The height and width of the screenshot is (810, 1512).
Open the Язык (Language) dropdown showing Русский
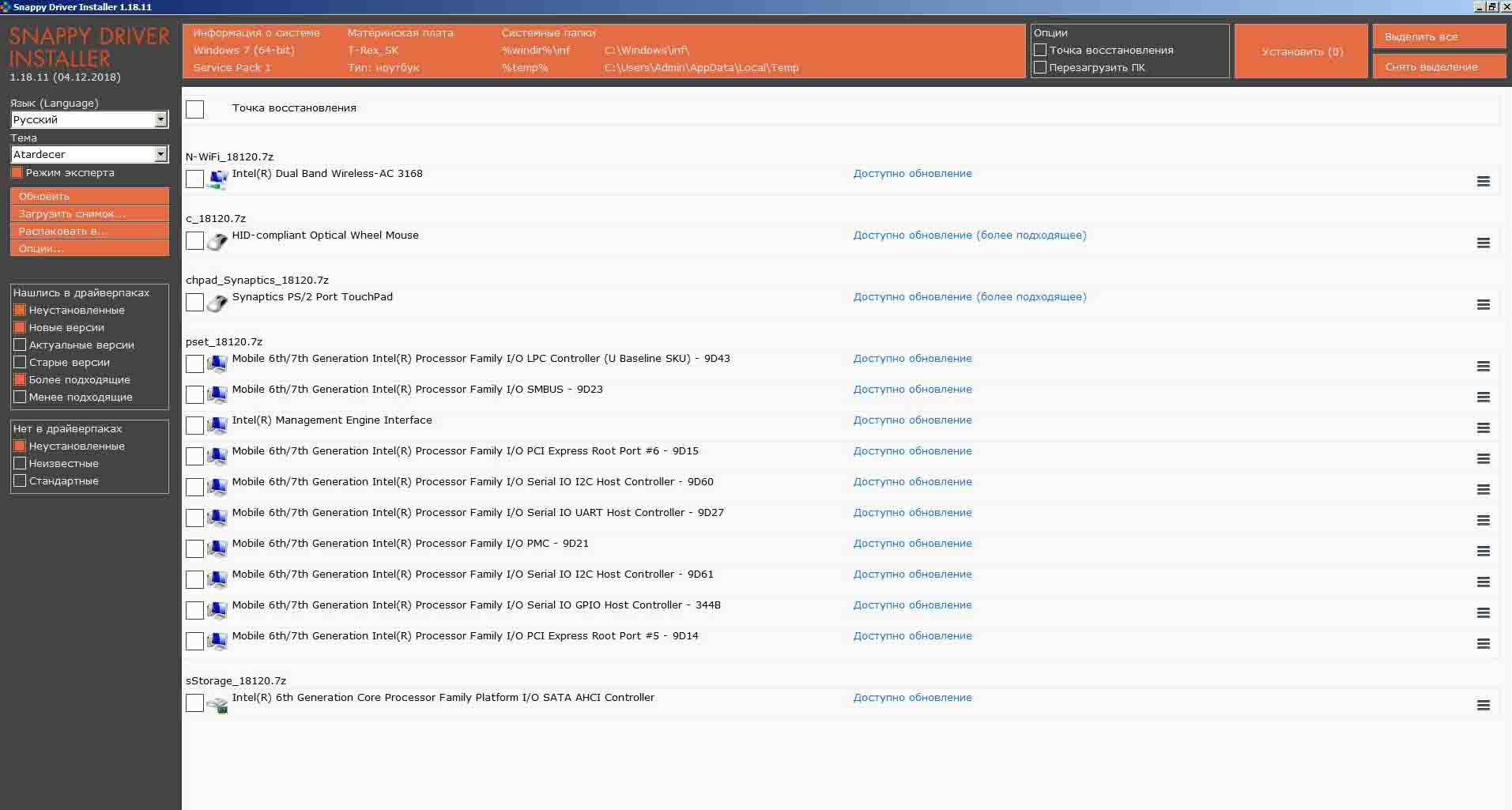click(x=89, y=119)
